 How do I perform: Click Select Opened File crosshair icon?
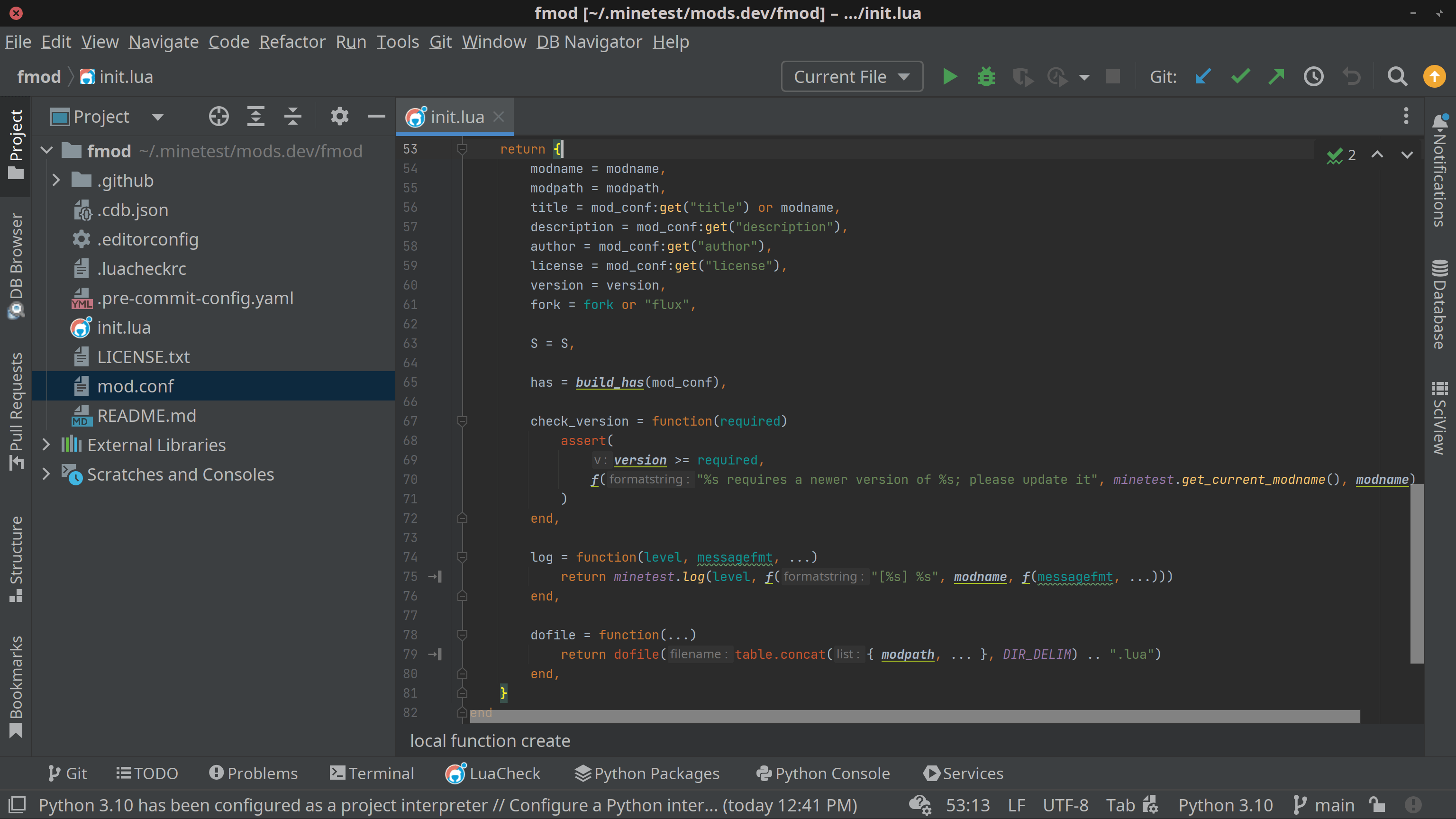pos(219,117)
